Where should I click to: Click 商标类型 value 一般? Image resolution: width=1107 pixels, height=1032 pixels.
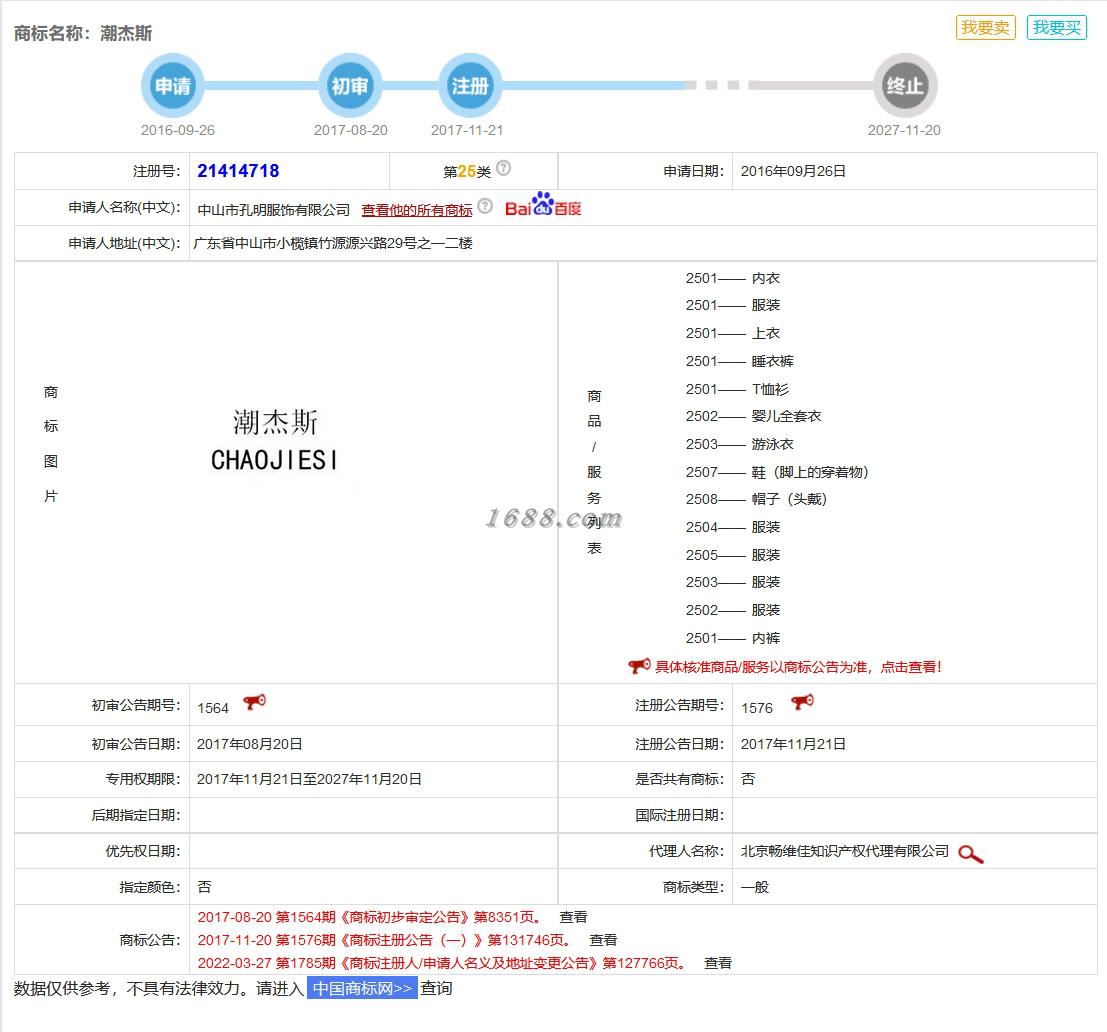pos(755,887)
